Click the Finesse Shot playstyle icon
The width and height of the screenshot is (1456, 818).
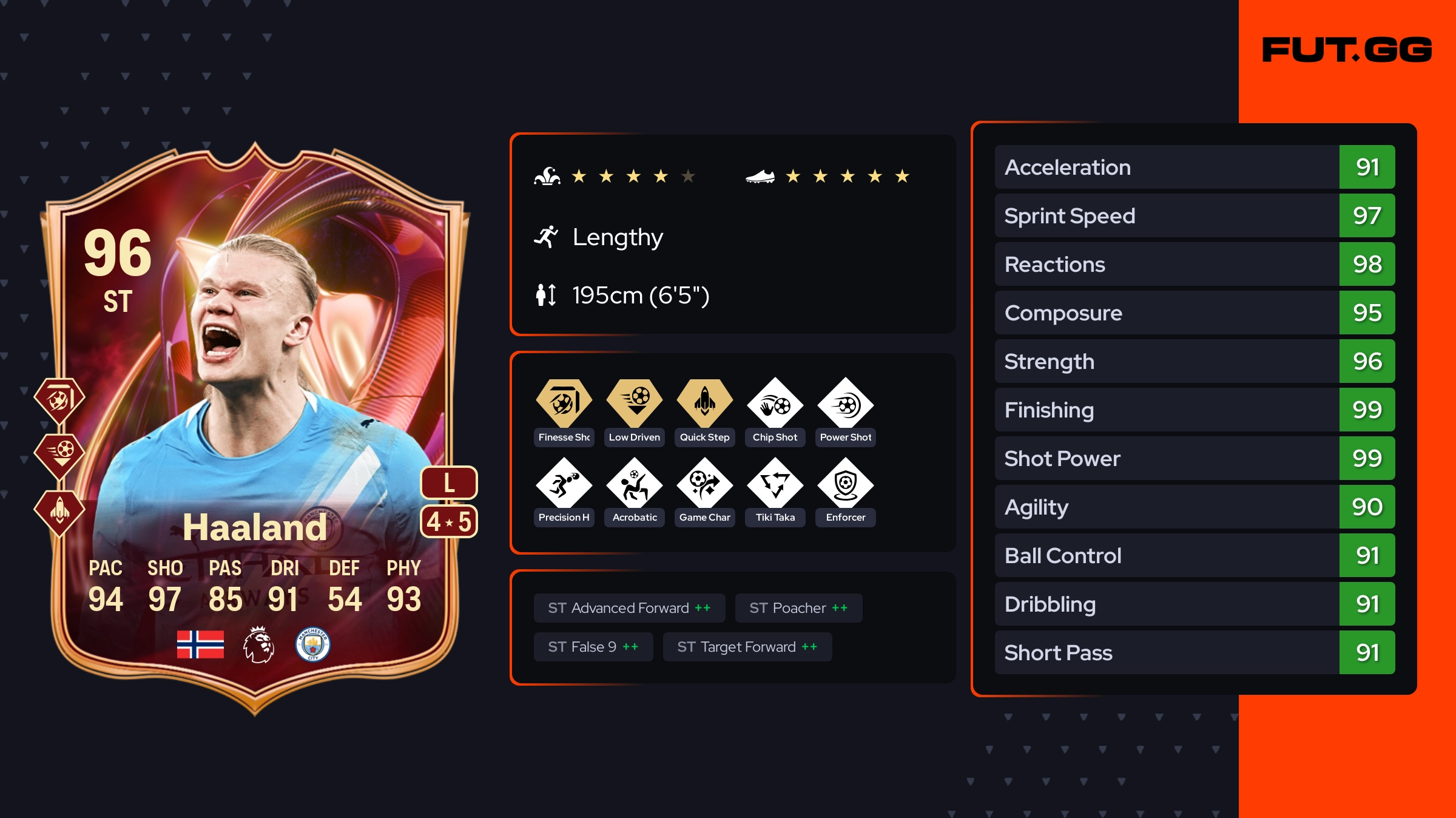(x=564, y=404)
